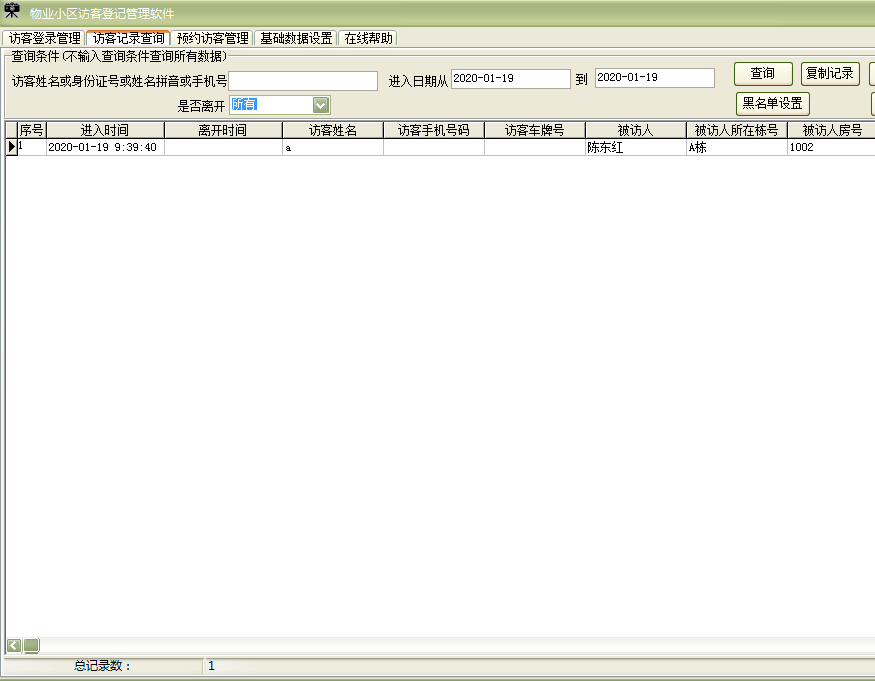Image resolution: width=875 pixels, height=681 pixels.
Task: Click the 被访人 column header
Action: coord(636,130)
